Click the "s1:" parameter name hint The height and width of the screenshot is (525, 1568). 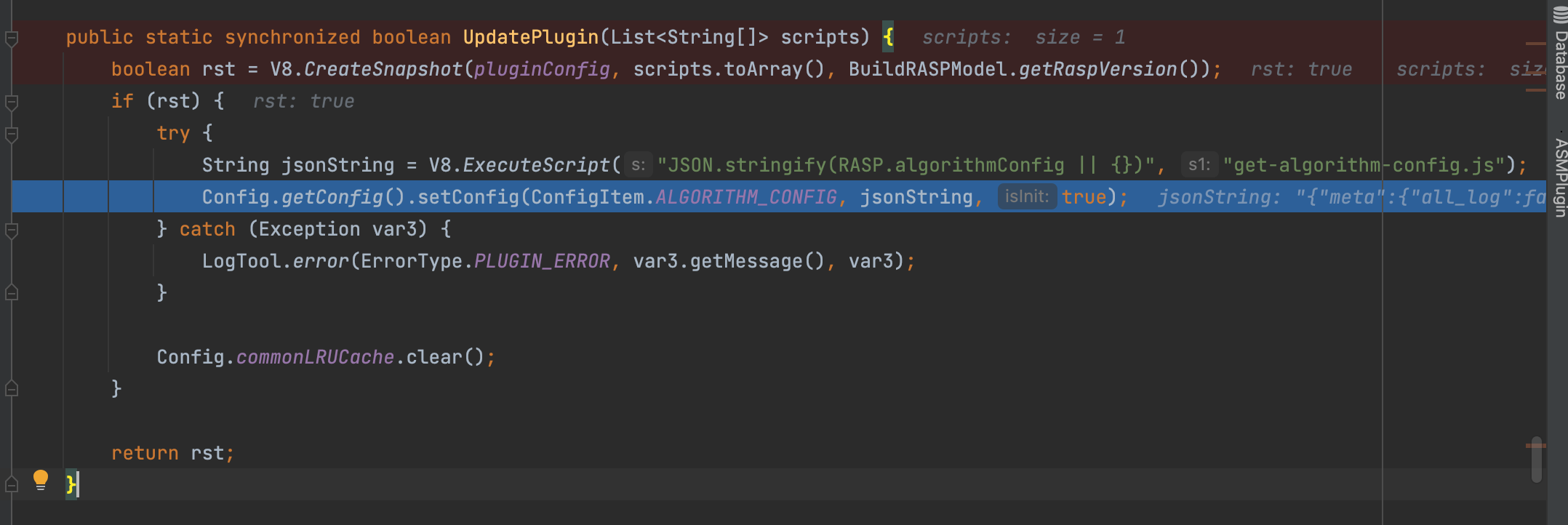(1198, 165)
